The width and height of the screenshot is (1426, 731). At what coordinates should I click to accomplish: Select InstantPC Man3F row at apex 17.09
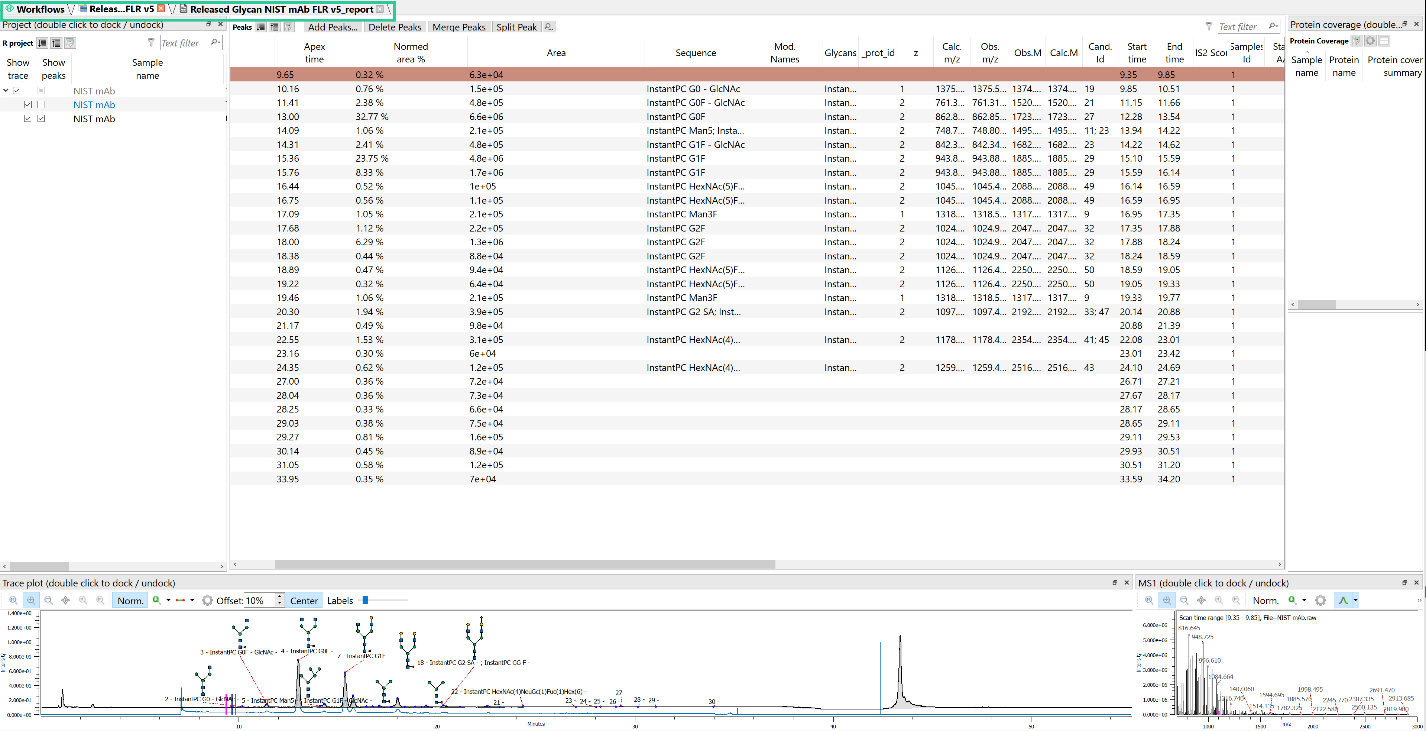[x=757, y=214]
